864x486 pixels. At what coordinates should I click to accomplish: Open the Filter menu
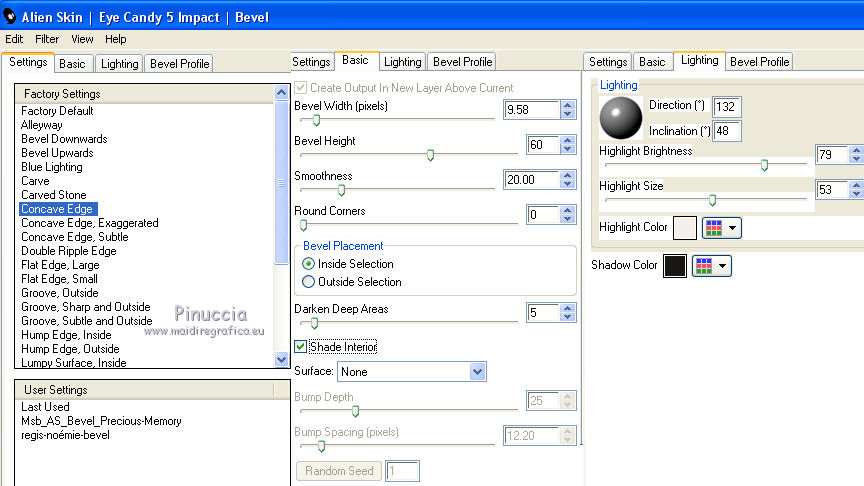coord(47,39)
